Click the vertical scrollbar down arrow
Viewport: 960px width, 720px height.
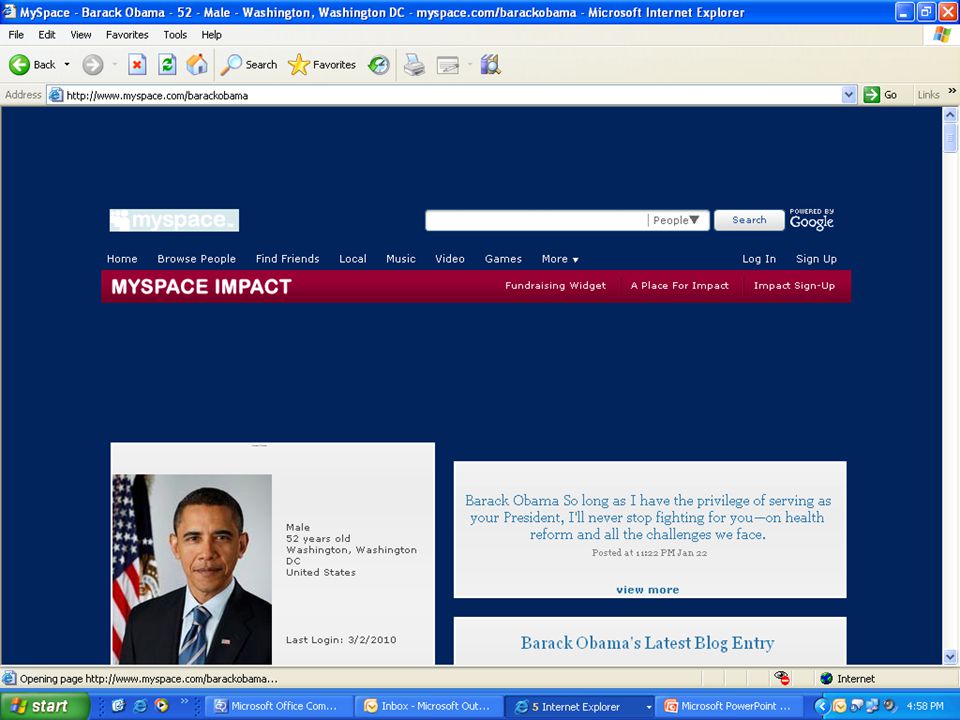coord(950,657)
